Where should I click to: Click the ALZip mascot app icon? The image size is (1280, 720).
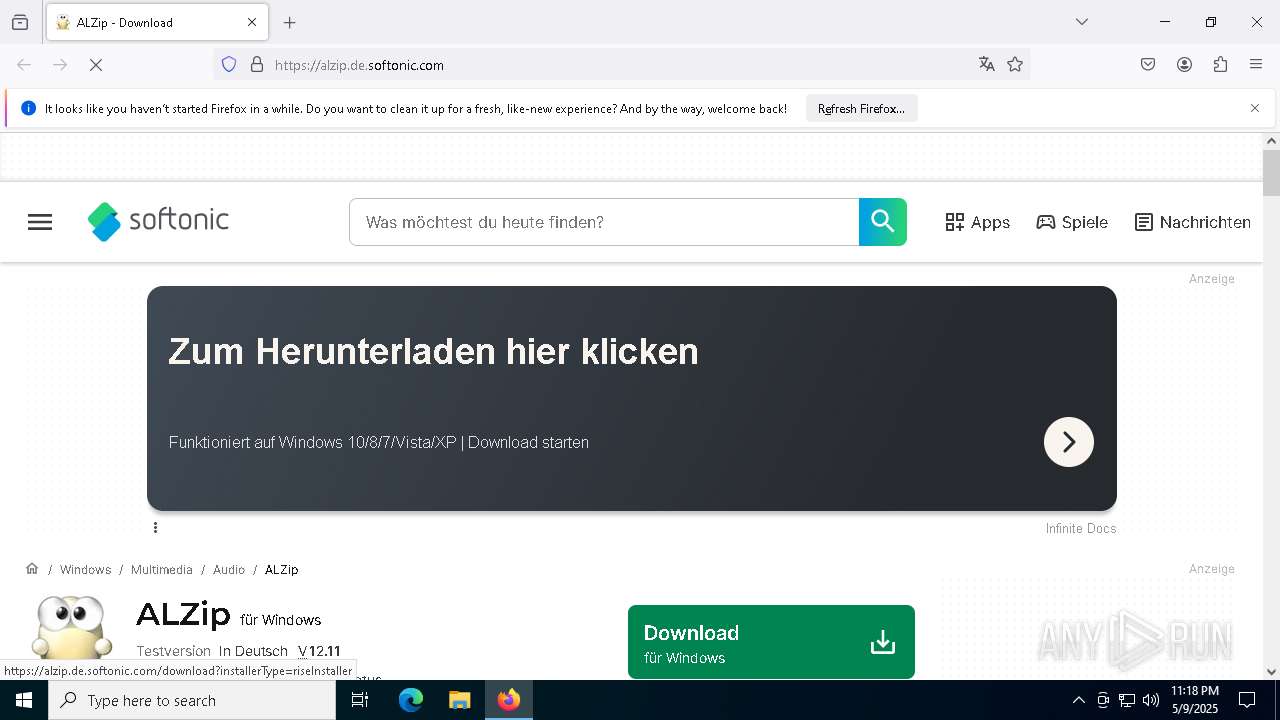tap(70, 628)
